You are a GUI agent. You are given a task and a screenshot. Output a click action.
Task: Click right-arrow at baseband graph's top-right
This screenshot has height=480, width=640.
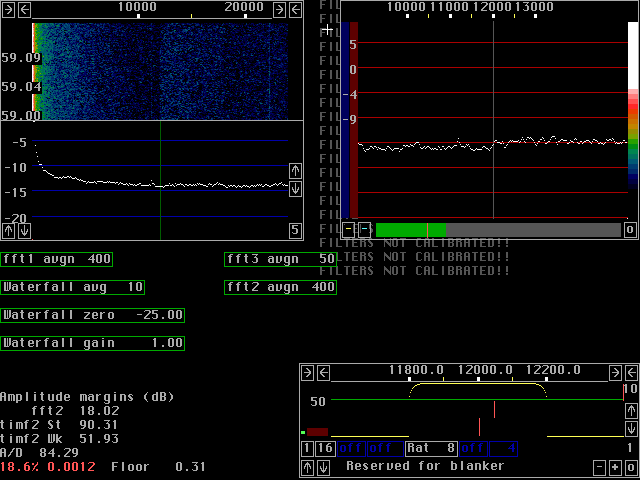click(x=615, y=373)
